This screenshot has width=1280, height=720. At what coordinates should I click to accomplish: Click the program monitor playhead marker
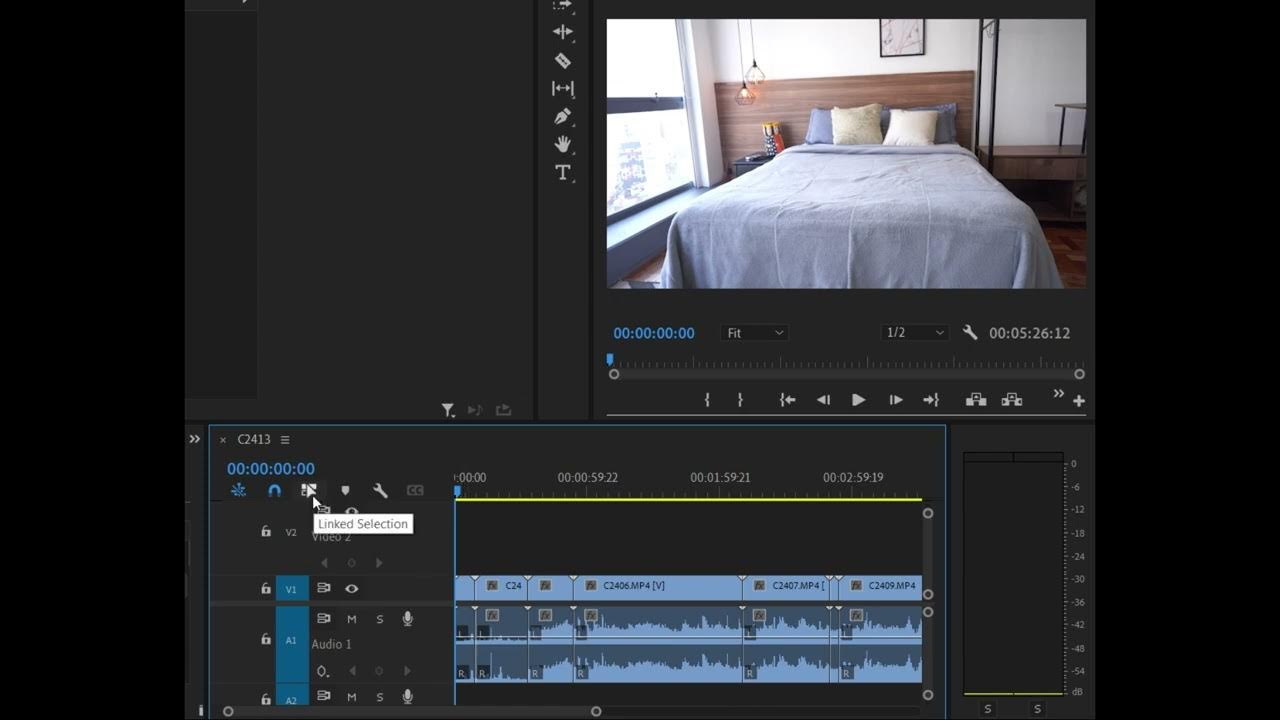pos(610,359)
